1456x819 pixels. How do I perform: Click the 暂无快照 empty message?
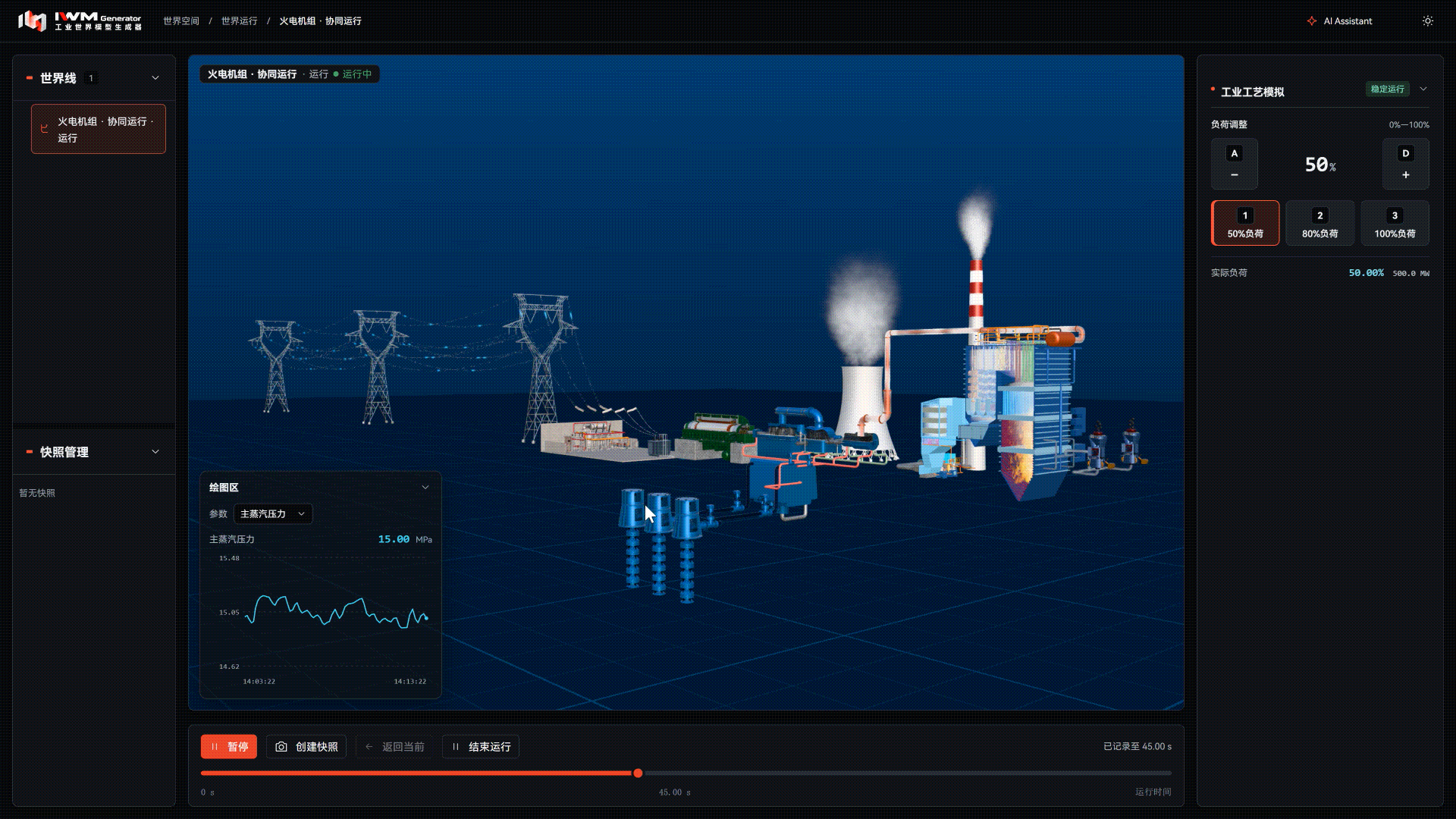[37, 493]
